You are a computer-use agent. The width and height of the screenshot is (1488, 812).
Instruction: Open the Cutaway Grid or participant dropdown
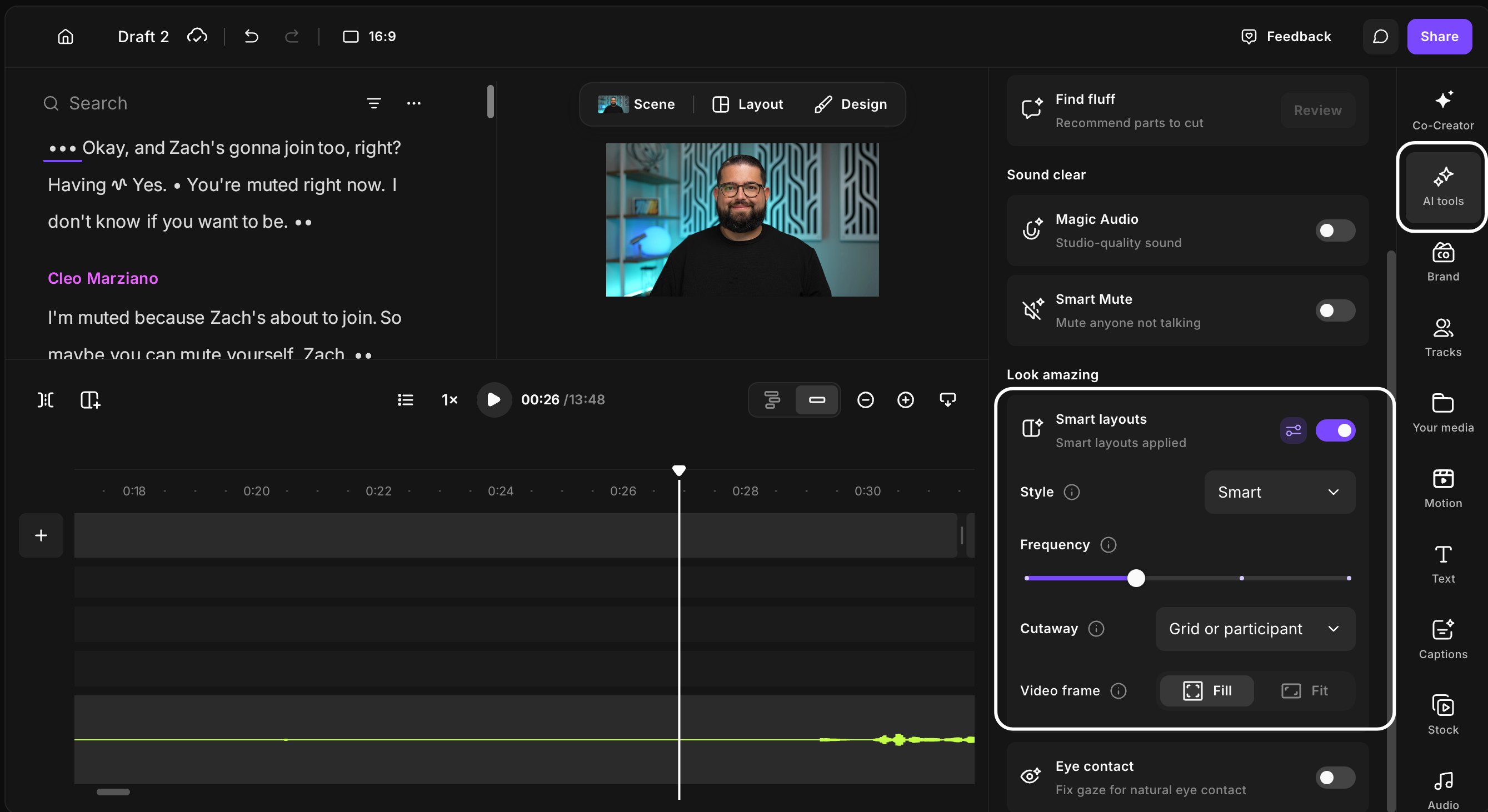point(1255,628)
